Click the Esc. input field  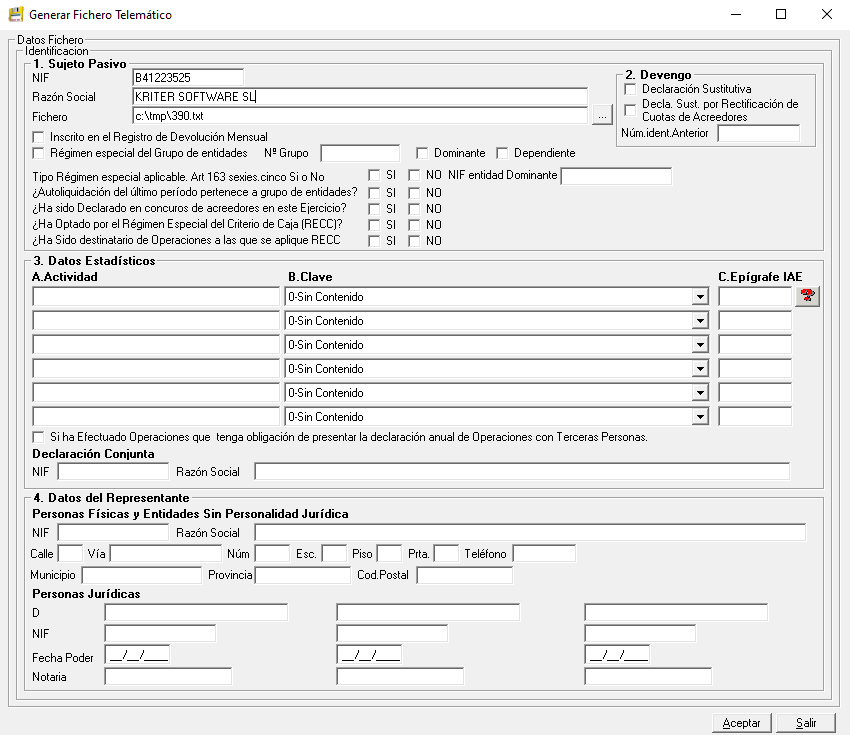tap(334, 553)
